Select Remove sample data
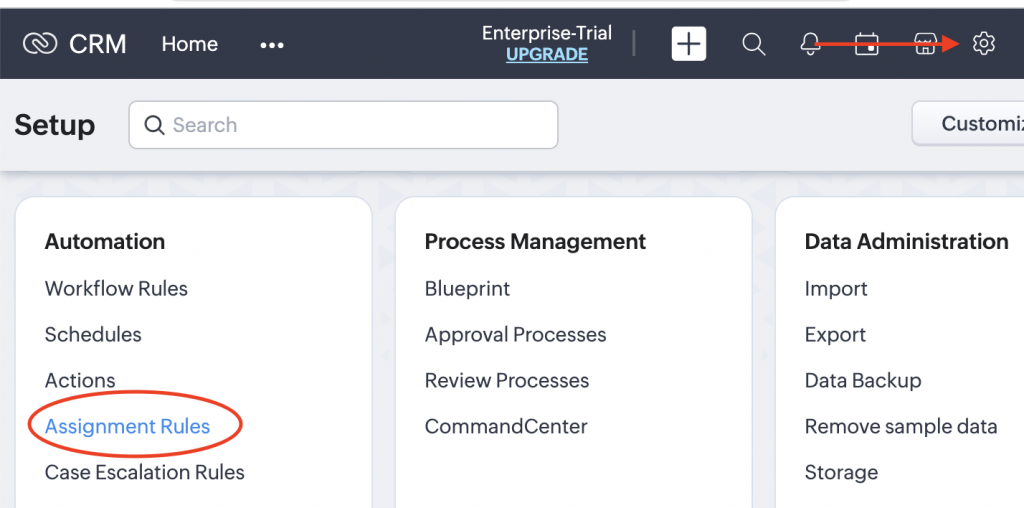 click(x=901, y=426)
